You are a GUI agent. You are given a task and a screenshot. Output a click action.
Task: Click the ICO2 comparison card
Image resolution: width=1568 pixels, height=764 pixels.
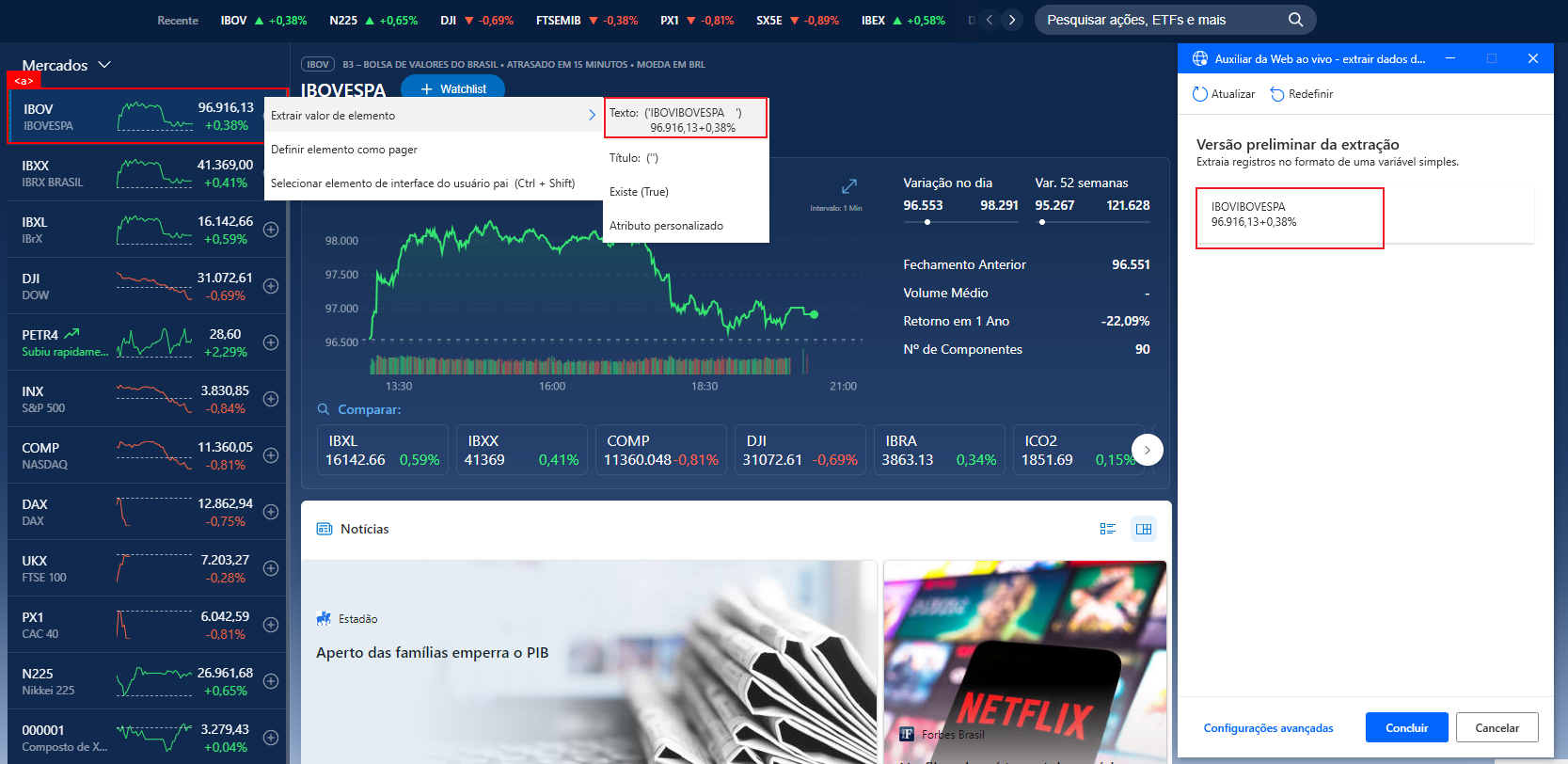[1079, 450]
